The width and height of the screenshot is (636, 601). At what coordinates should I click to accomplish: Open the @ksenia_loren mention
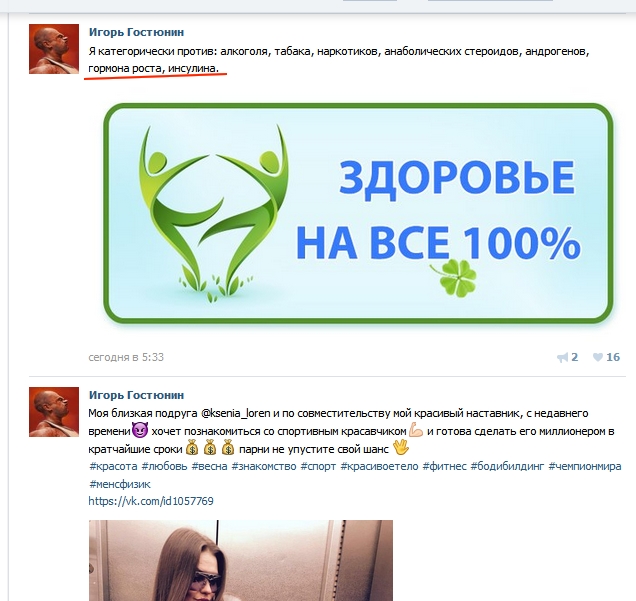point(236,413)
